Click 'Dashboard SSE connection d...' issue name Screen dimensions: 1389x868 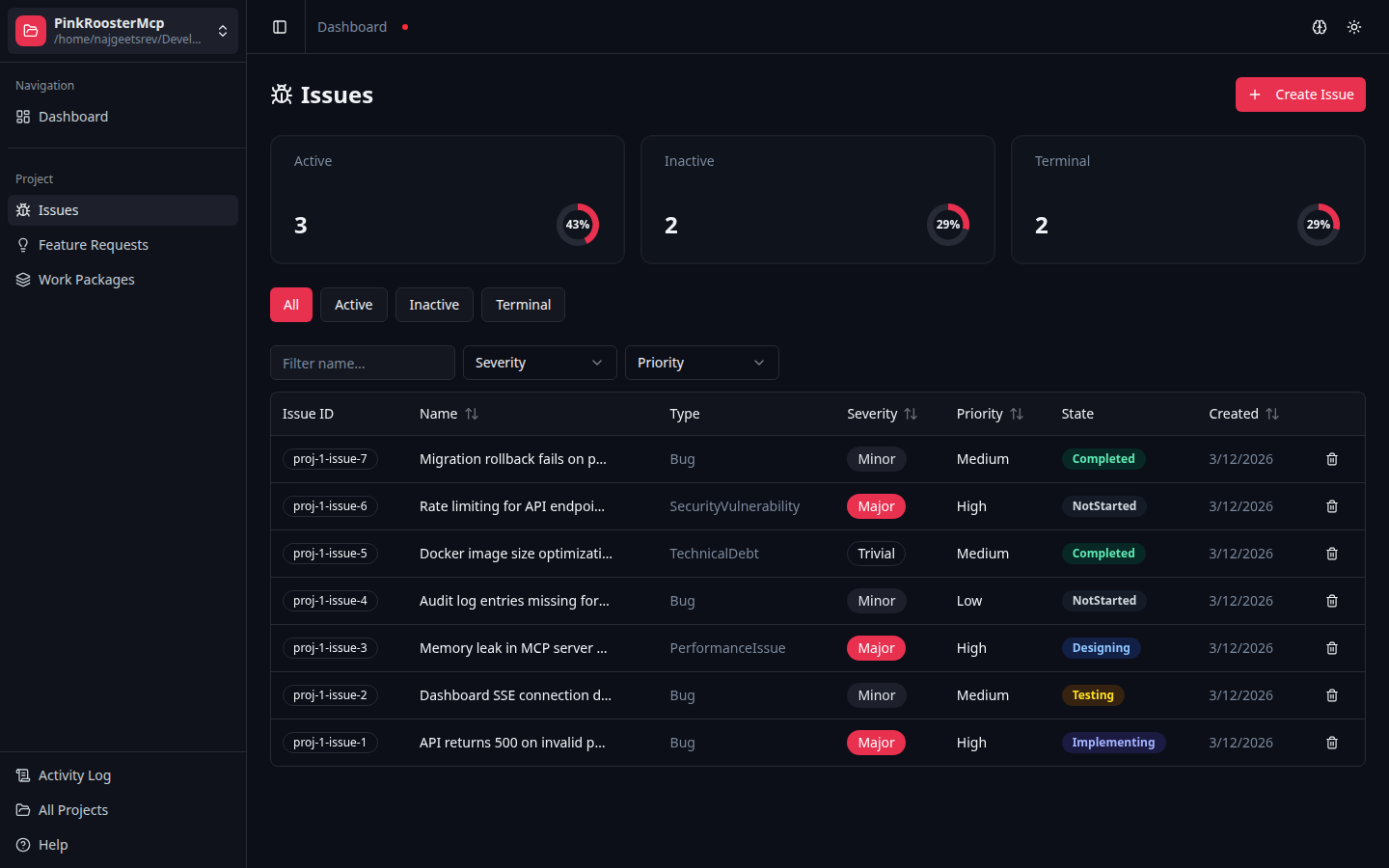515,695
